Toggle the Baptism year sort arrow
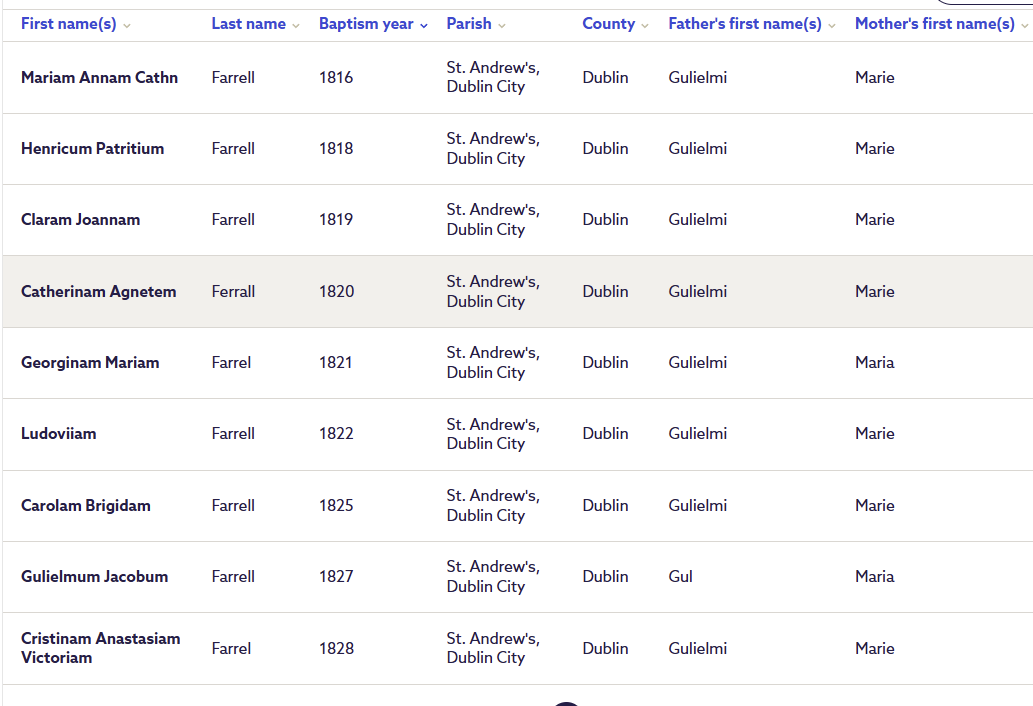The height and width of the screenshot is (706, 1033). [x=424, y=26]
